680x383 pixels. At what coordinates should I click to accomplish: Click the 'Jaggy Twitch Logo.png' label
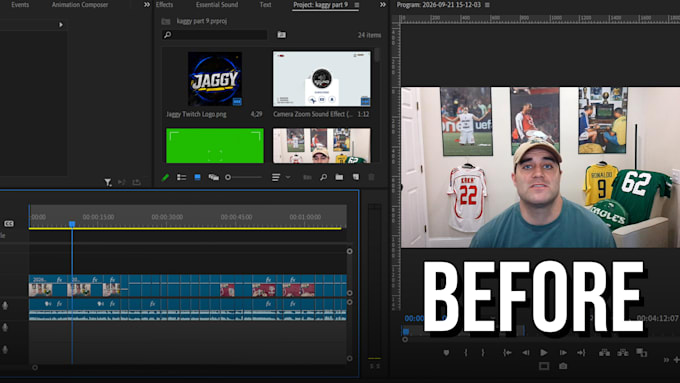point(196,114)
